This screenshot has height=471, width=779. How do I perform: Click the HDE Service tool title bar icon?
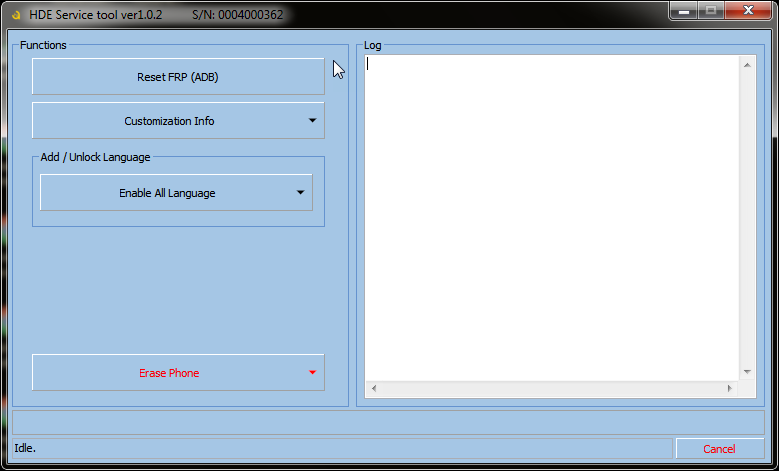tap(16, 15)
